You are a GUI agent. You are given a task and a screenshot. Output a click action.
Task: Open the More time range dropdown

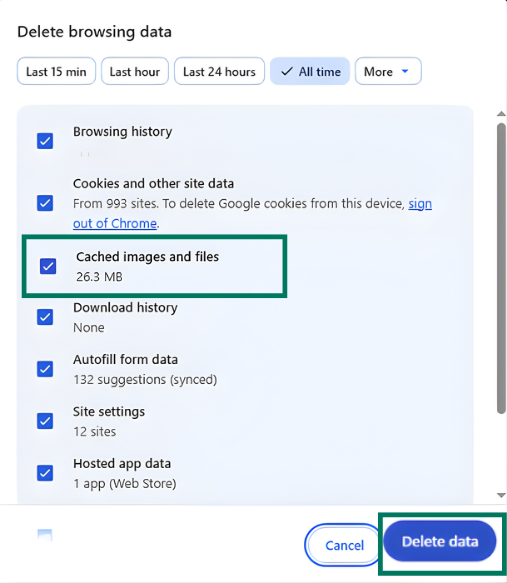tap(388, 71)
